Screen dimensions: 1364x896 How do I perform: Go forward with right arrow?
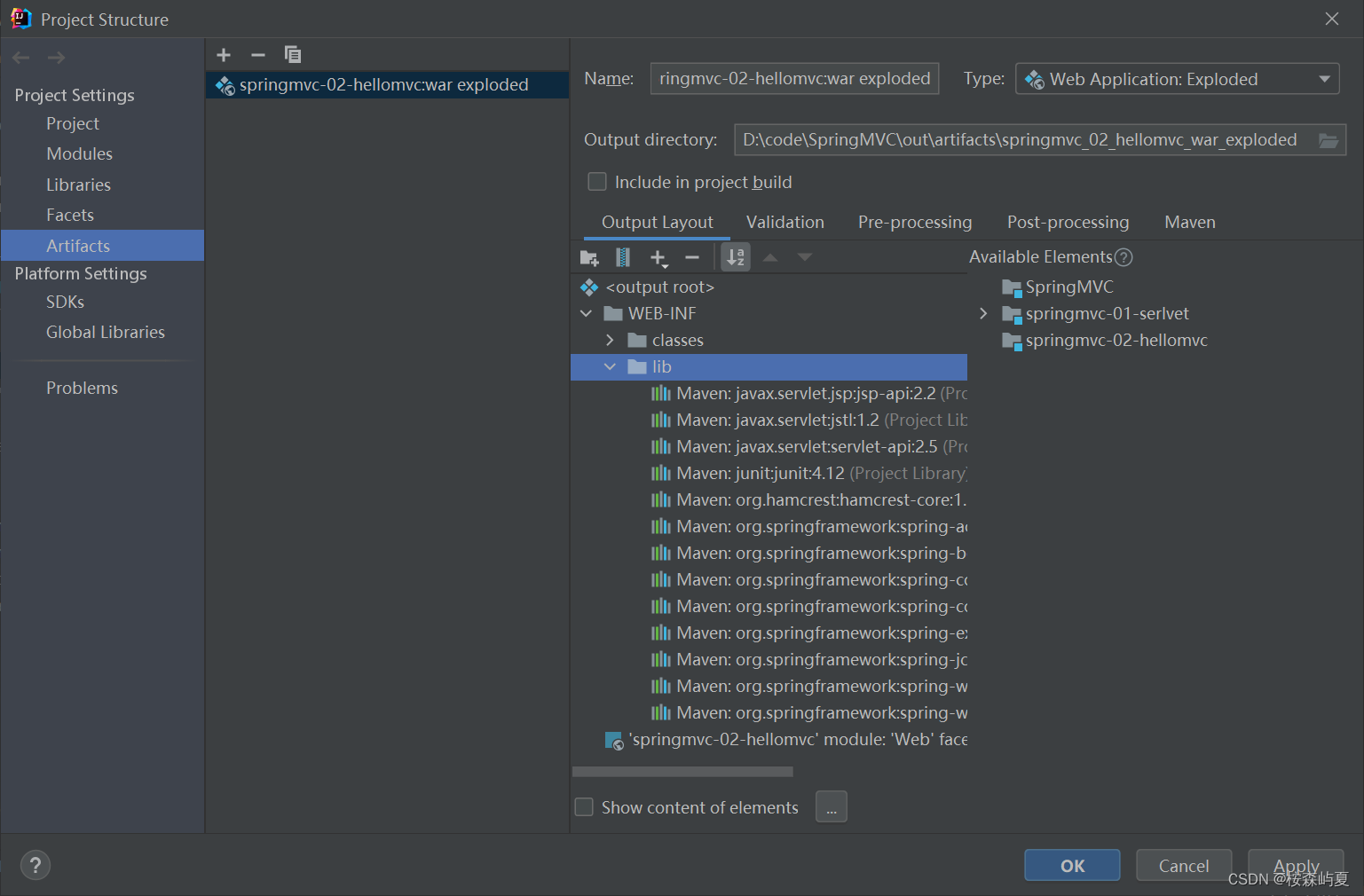56,58
